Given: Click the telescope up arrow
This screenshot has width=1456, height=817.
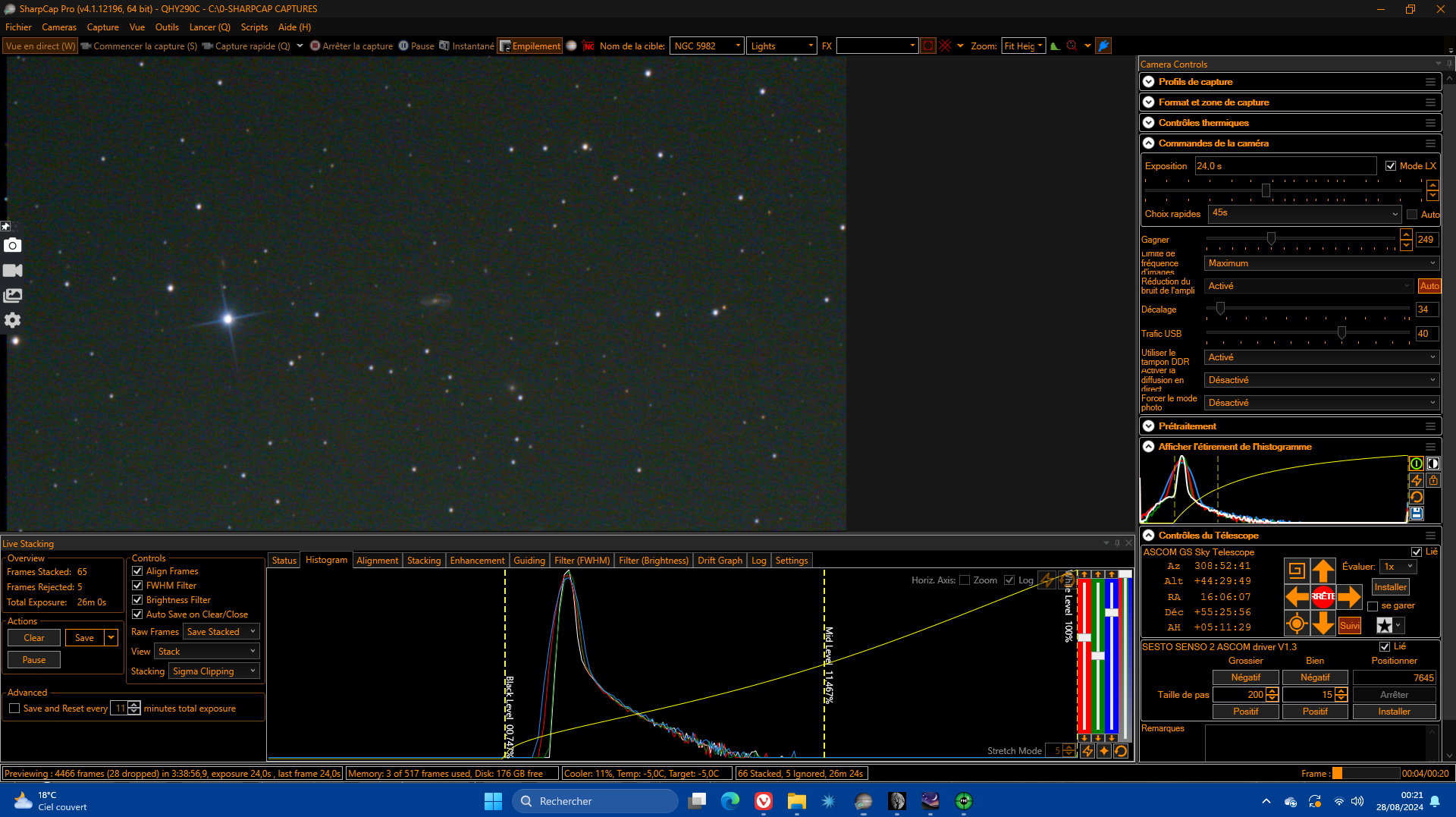Looking at the screenshot, I should 1323,570.
